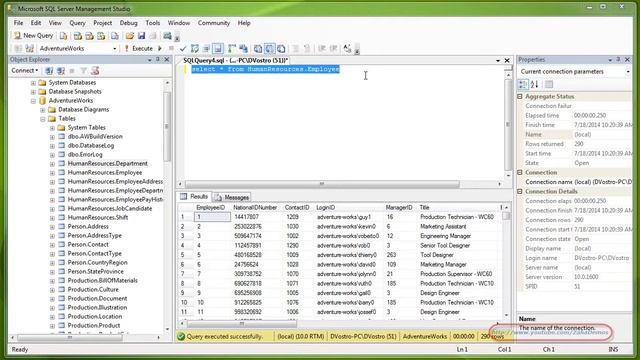Toggle auto-hide pin on Object Explorer
This screenshot has height=360, width=640.
tap(158, 60)
